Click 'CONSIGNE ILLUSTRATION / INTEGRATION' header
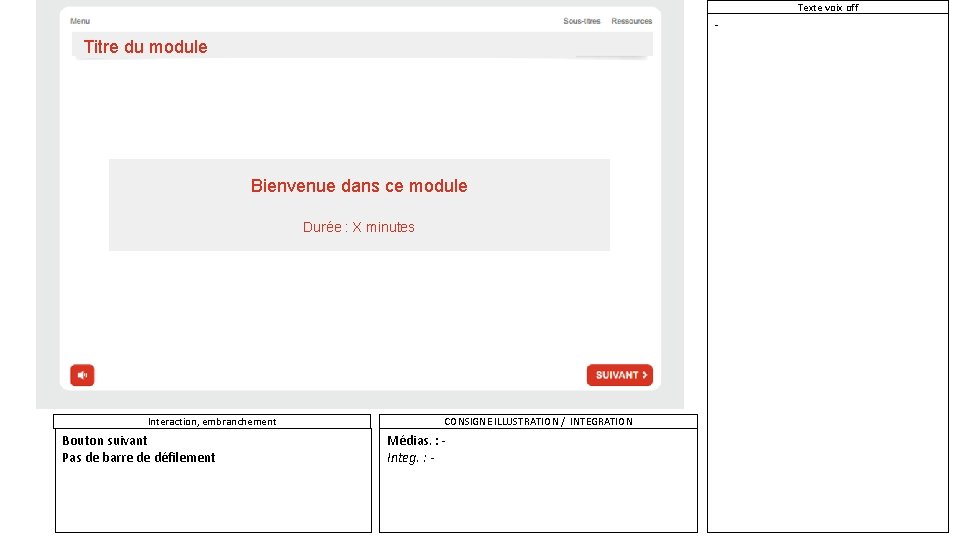The height and width of the screenshot is (540, 960). click(x=538, y=421)
